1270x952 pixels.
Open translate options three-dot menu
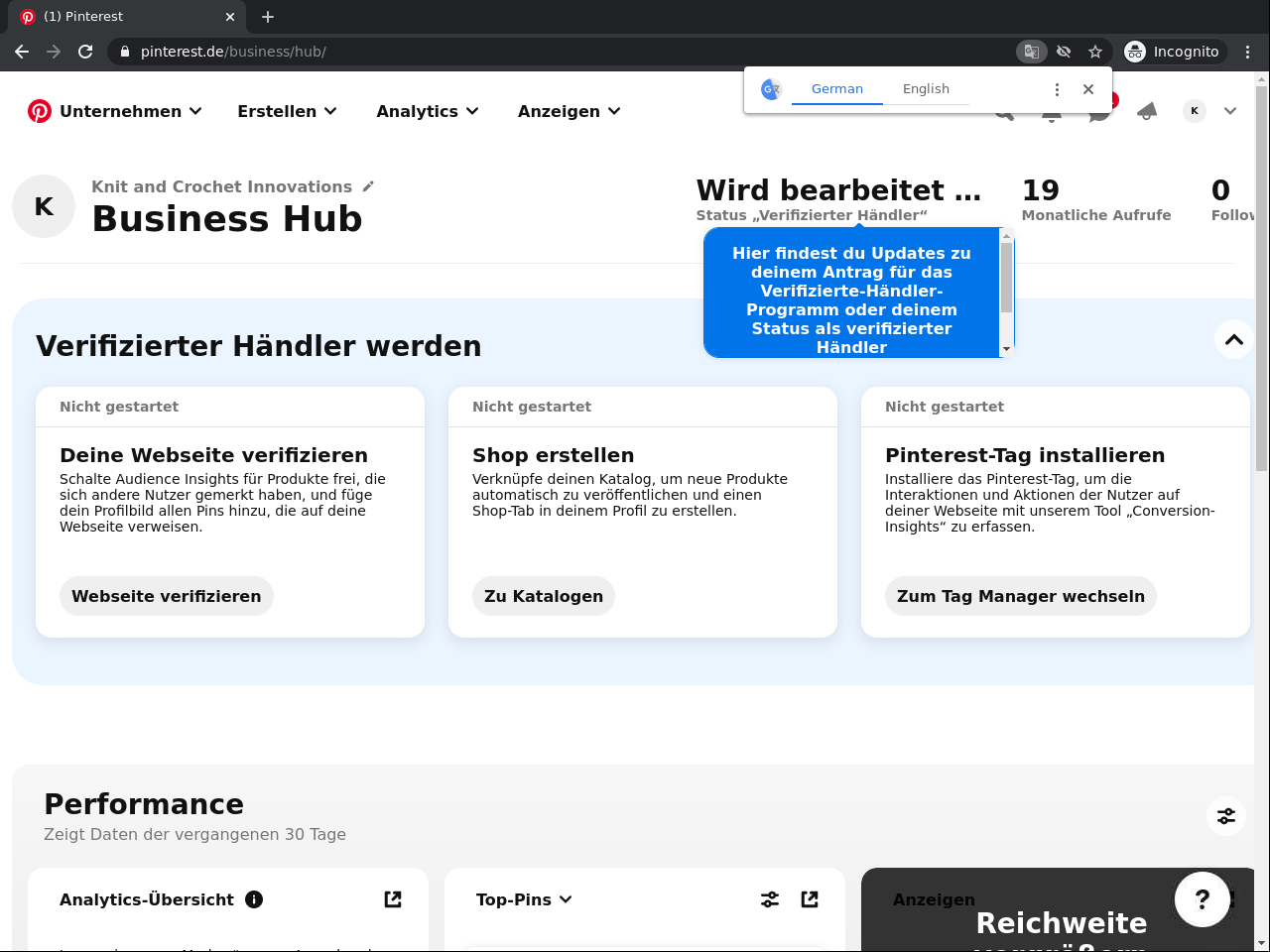[1057, 89]
